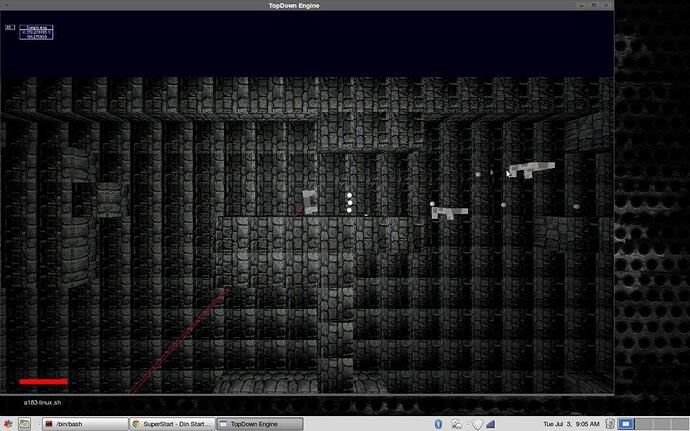Open the network signal tray icon
The width and height of the screenshot is (690, 431).
tap(491, 424)
